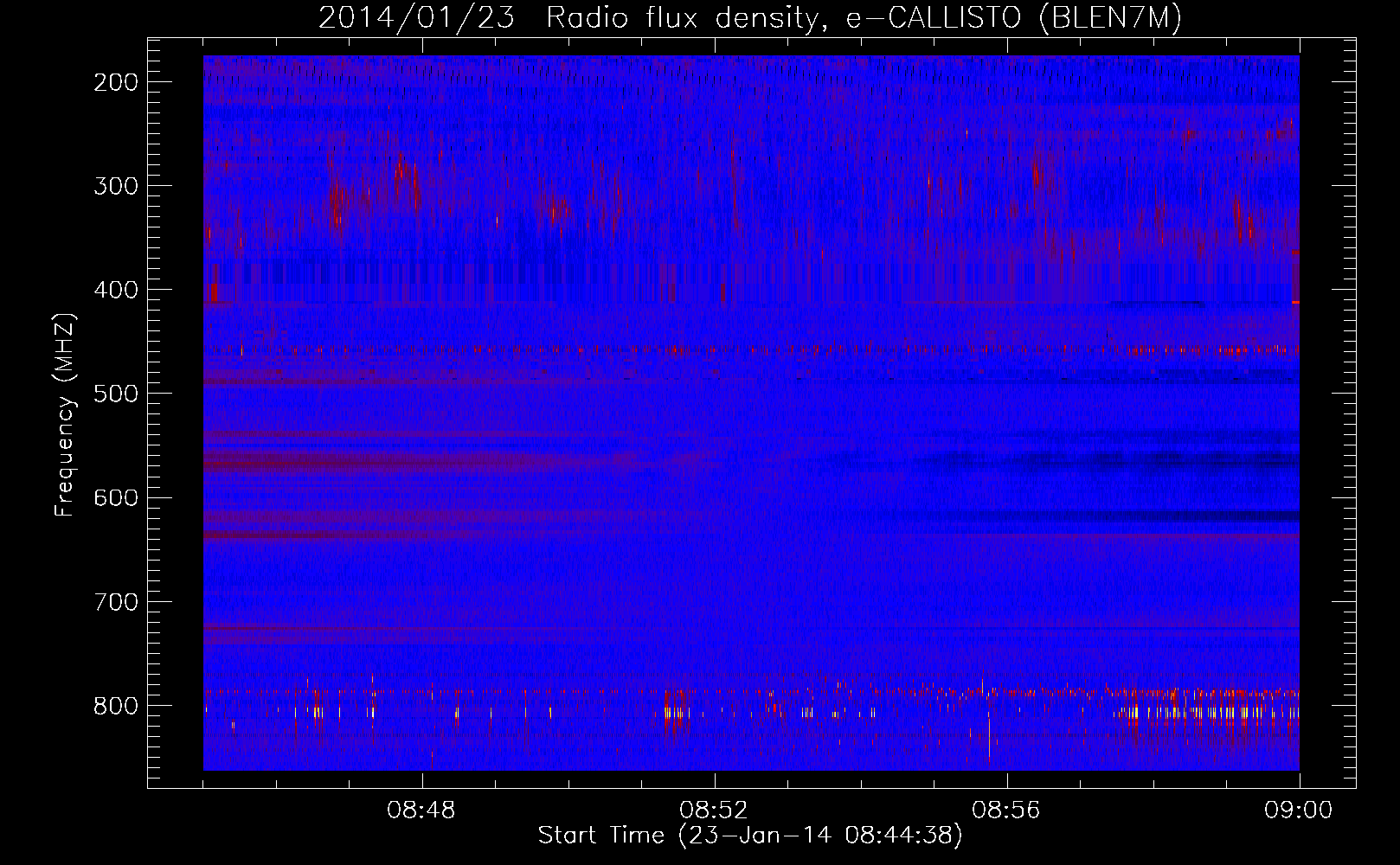
Task: Click the 700 frequency tick label
Action: (x=116, y=602)
